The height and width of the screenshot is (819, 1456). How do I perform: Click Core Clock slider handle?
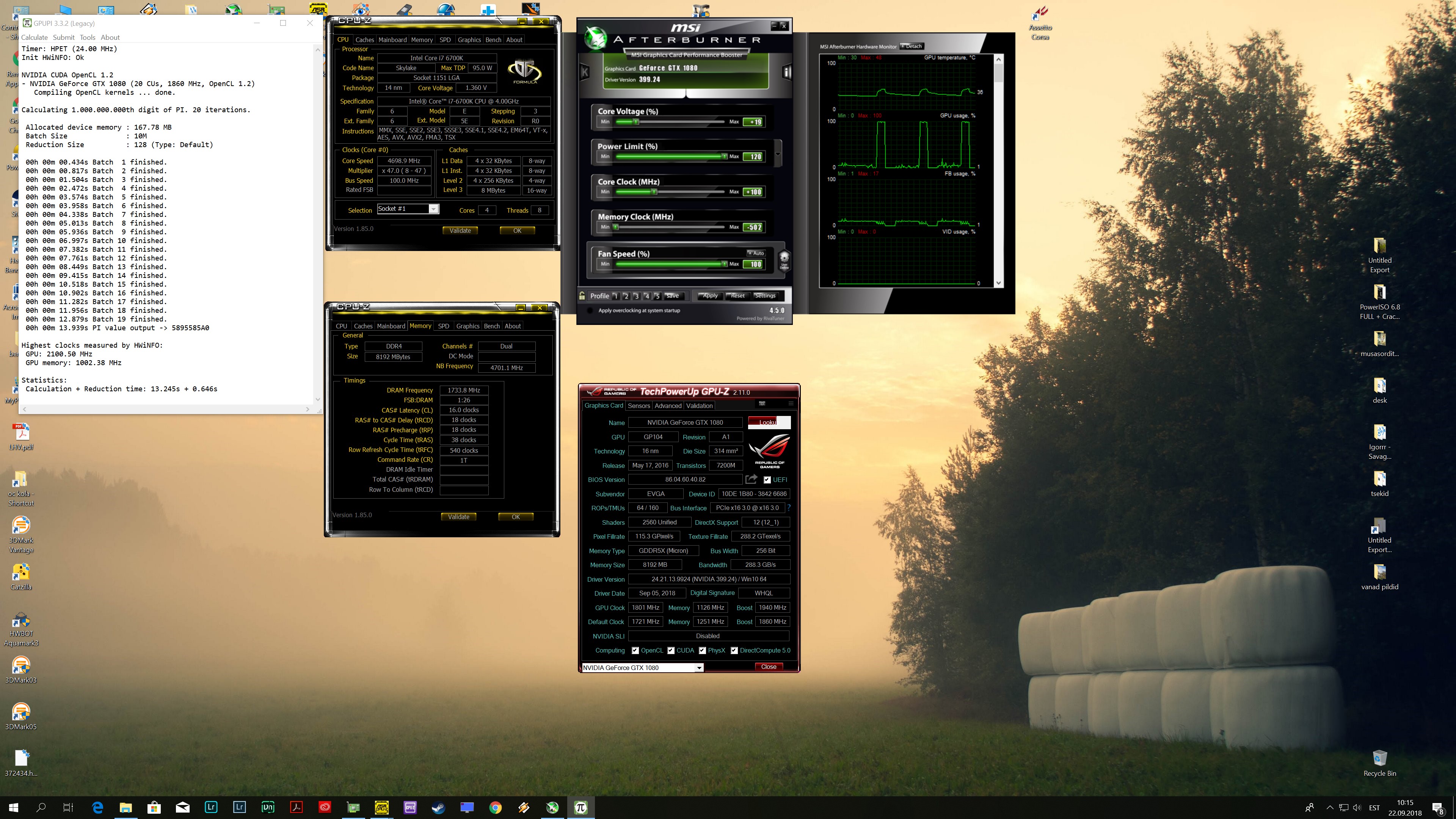coord(654,191)
